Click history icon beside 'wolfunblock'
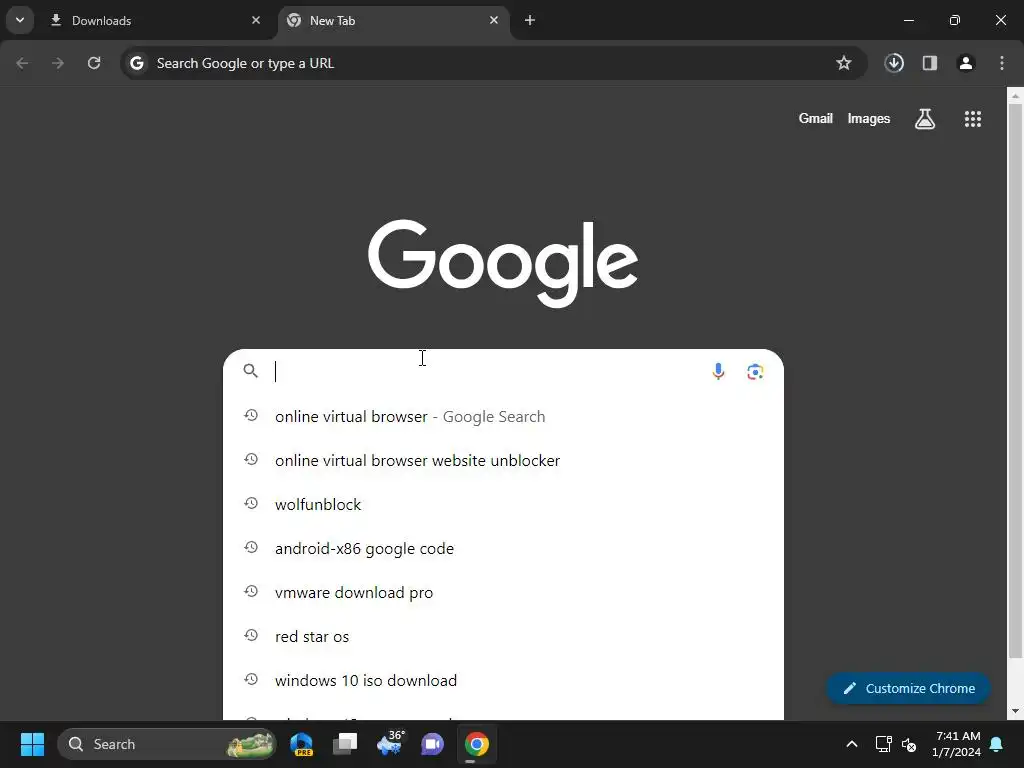 [x=251, y=504]
